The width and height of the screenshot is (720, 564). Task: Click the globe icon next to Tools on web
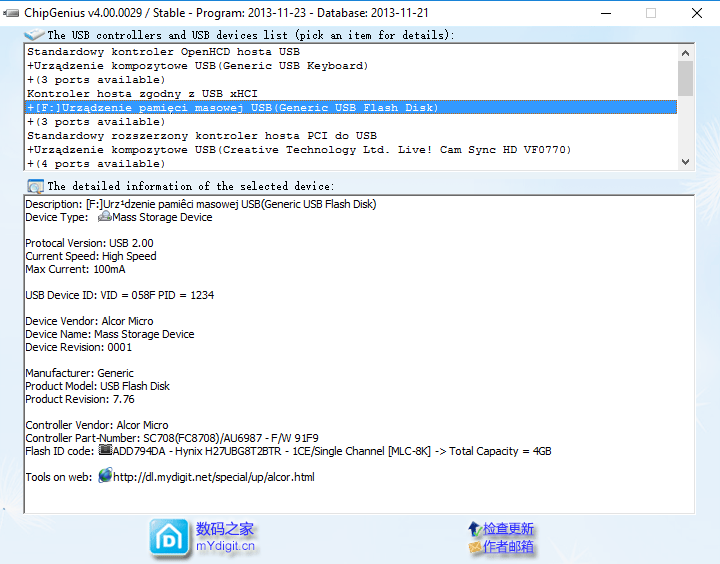(x=105, y=475)
